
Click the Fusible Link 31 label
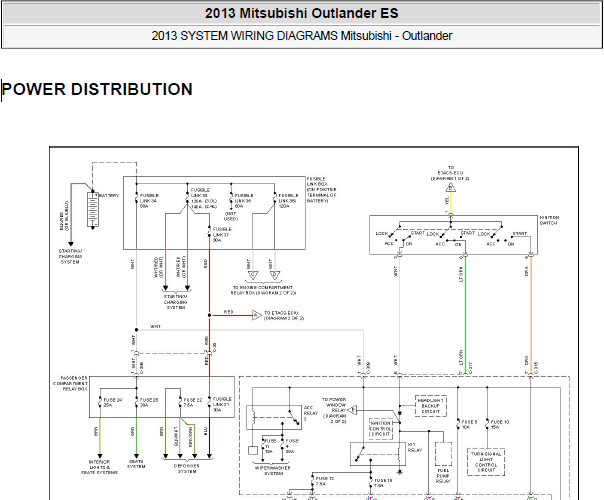point(222,404)
